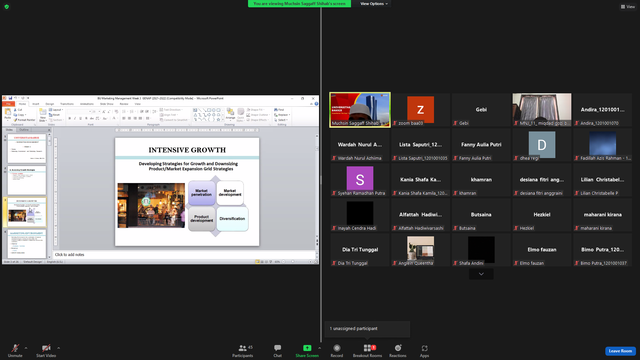Open the View layout menu
The height and width of the screenshot is (360, 640).
point(628,7)
